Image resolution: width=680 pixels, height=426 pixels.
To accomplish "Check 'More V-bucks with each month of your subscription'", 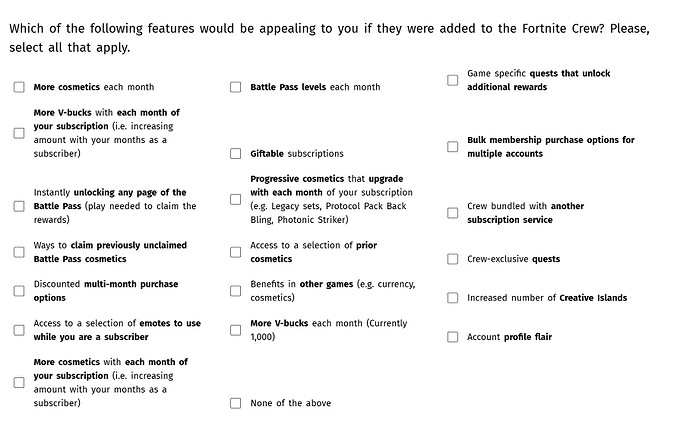I will coord(19,133).
